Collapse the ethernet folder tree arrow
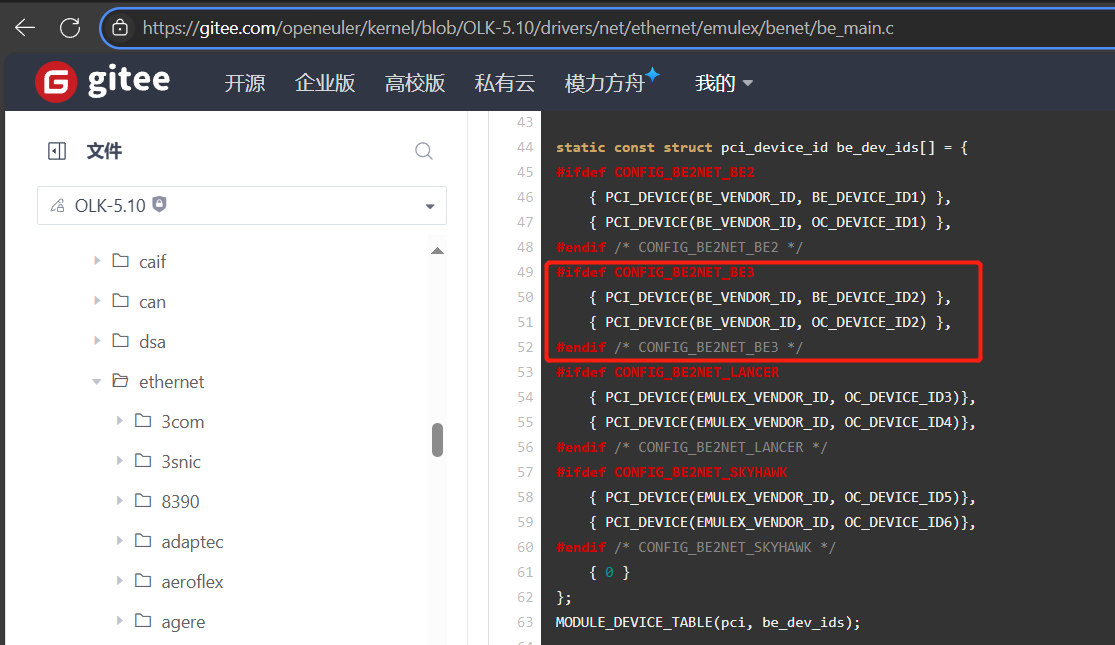 [x=97, y=381]
